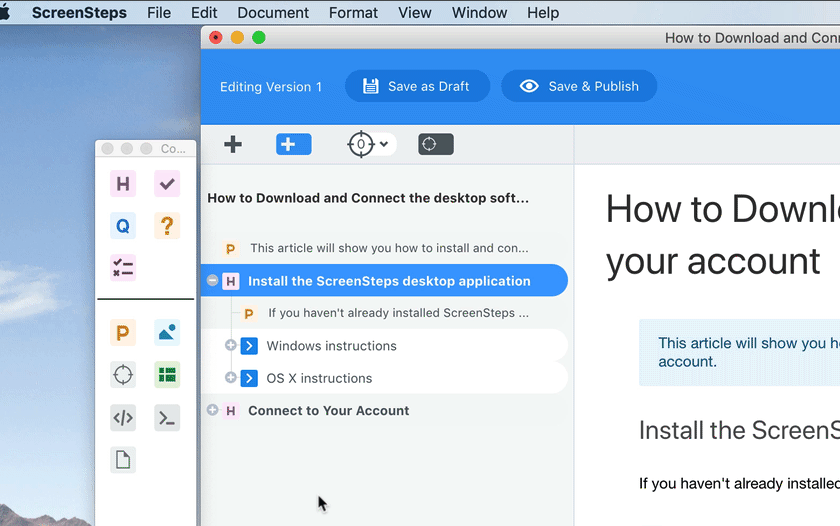The height and width of the screenshot is (526, 840).
Task: Open the Window menu
Action: tap(479, 12)
